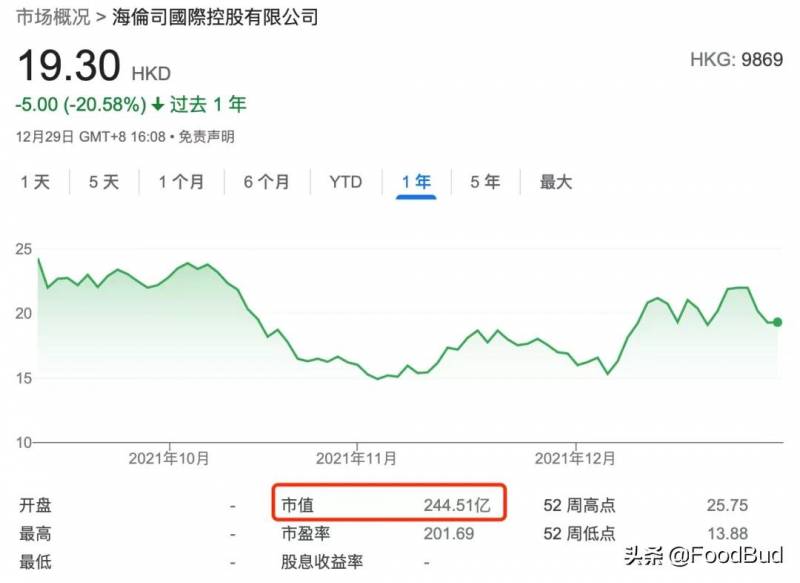Click the 2021年10月 axis label
Screen dimensions: 800x583
coord(169,458)
